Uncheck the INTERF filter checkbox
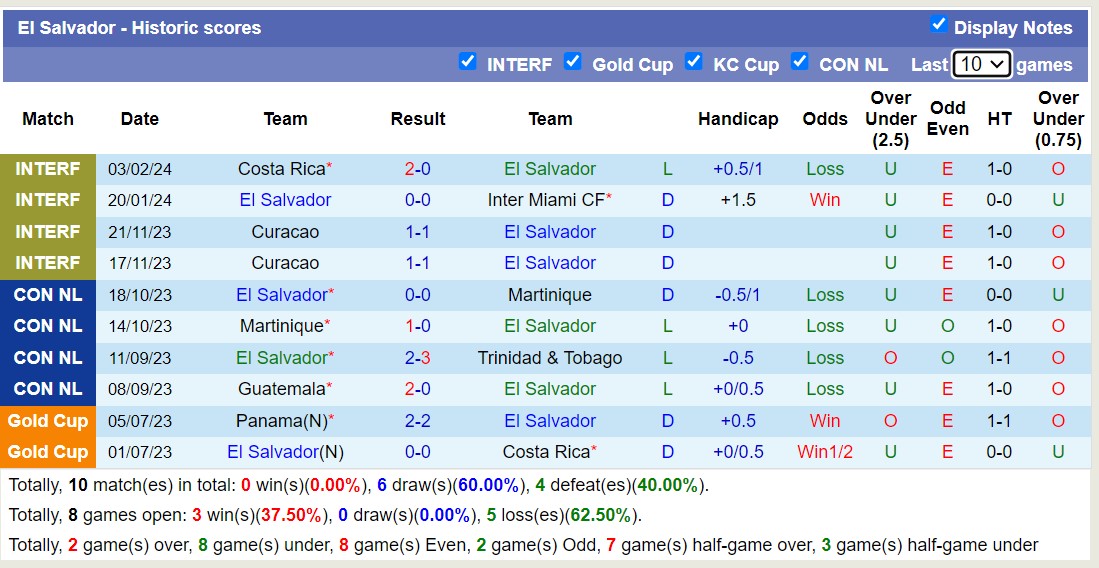The image size is (1099, 568). coord(467,62)
